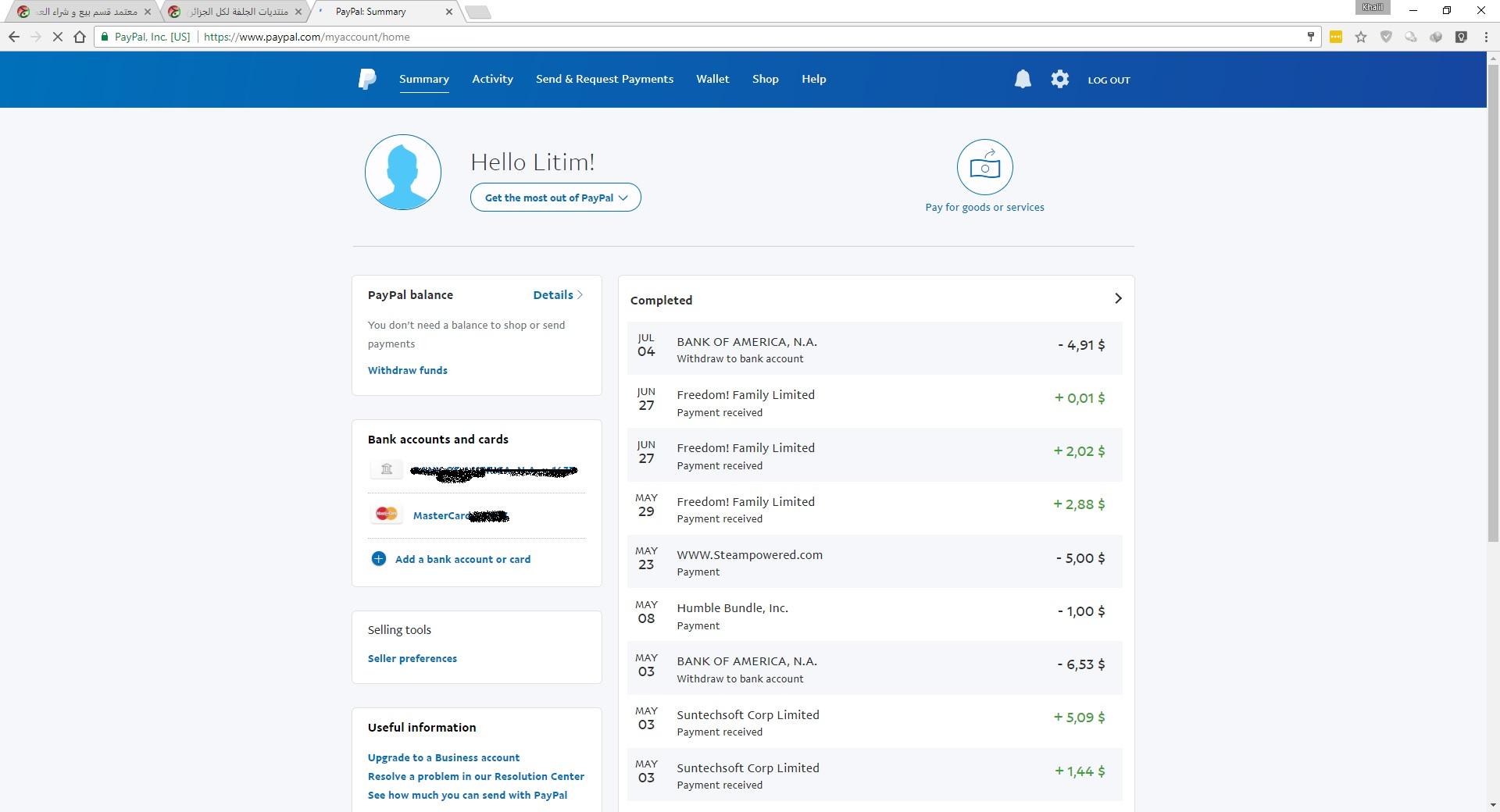Click Upgrade to a Business account
This screenshot has width=1500, height=812.
tap(444, 757)
